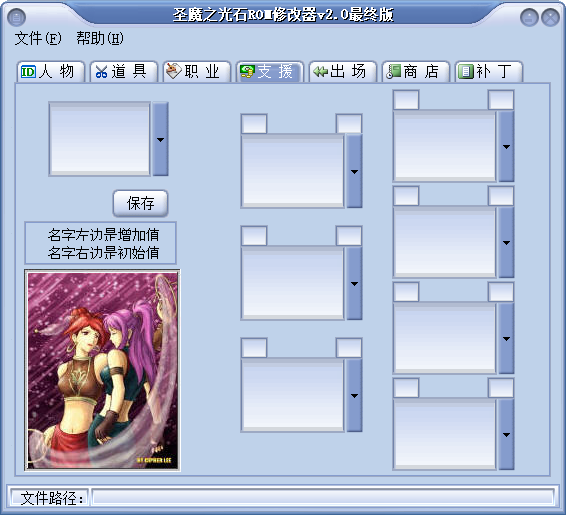
Task: Go to the 出场 tab with arrows icon
Action: click(x=343, y=71)
